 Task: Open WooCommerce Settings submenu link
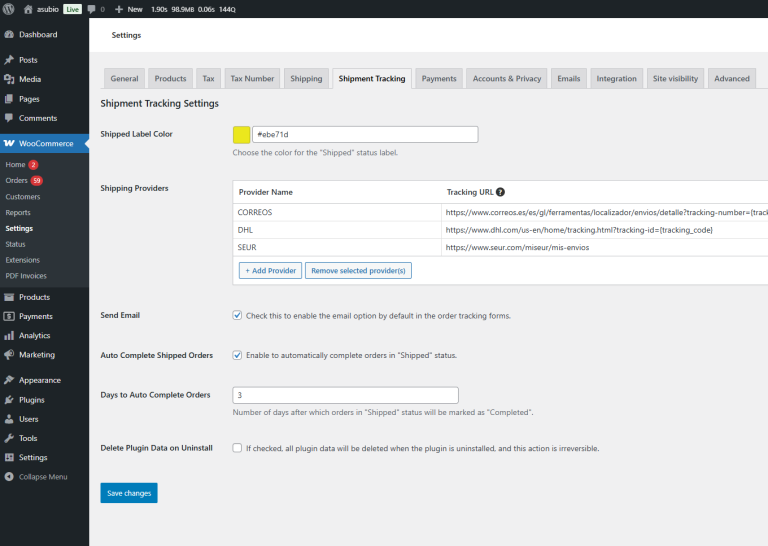[19, 228]
